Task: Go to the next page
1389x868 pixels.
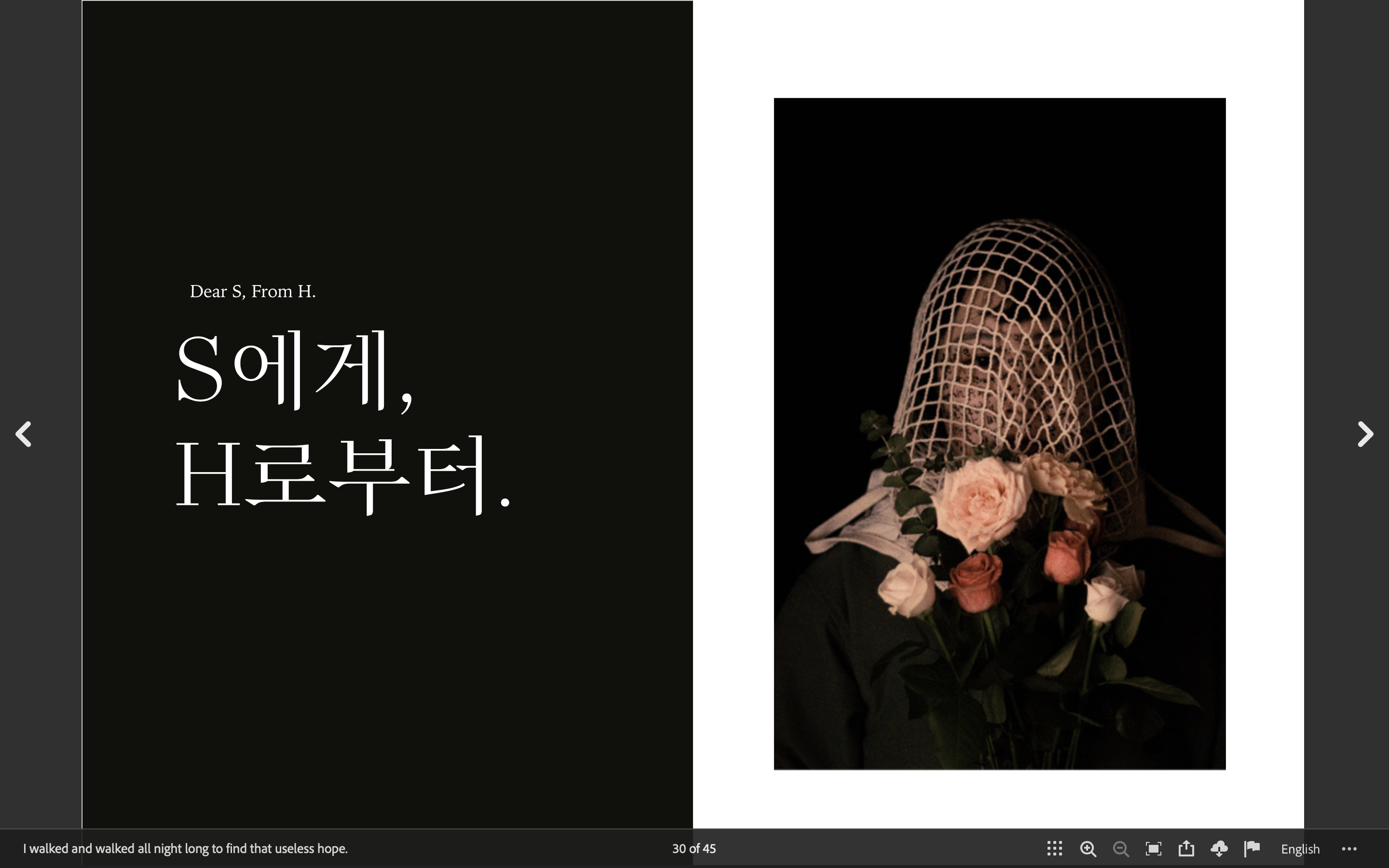Action: 1365,434
